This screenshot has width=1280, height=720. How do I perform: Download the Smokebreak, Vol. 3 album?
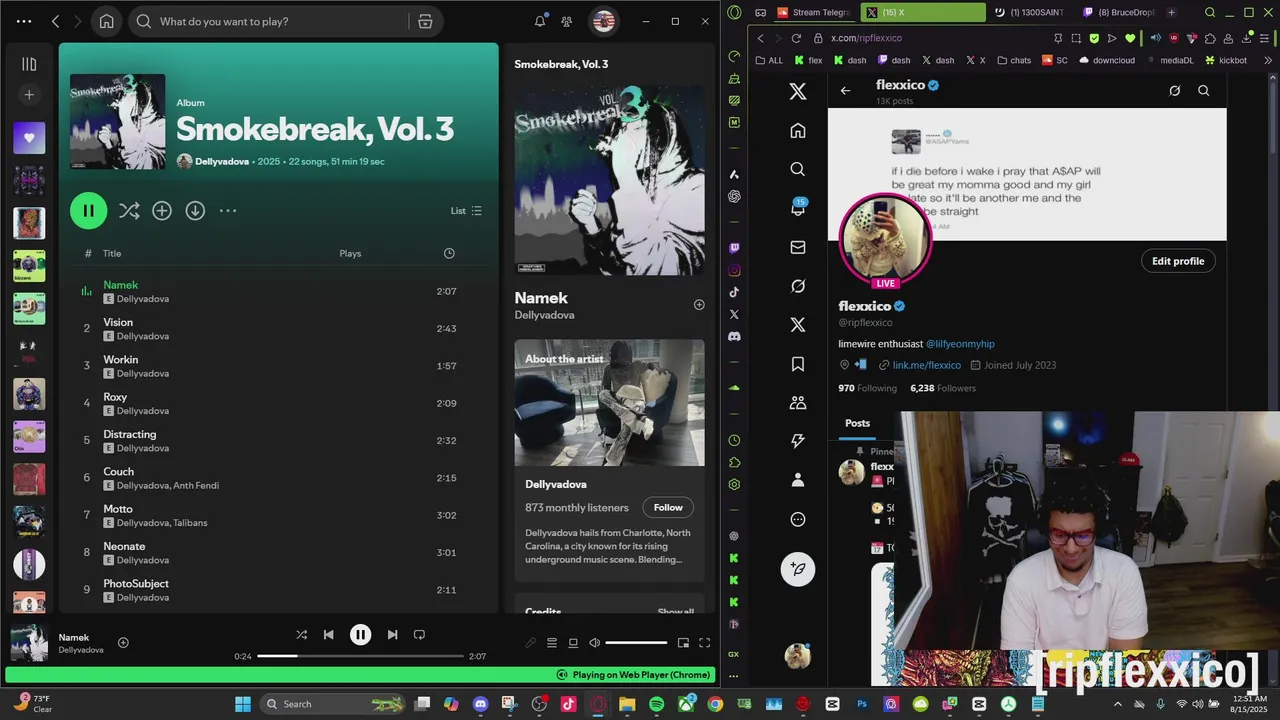(x=195, y=210)
